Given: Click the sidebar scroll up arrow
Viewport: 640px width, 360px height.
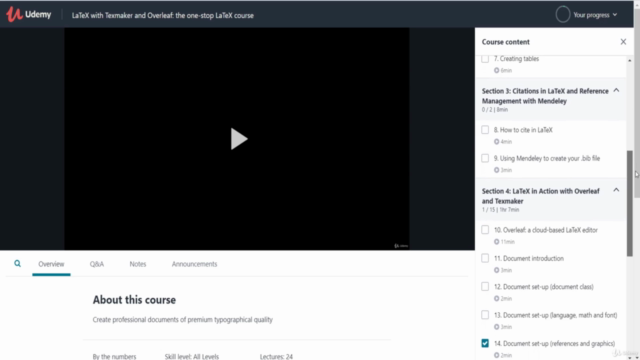Looking at the screenshot, I should click(630, 60).
